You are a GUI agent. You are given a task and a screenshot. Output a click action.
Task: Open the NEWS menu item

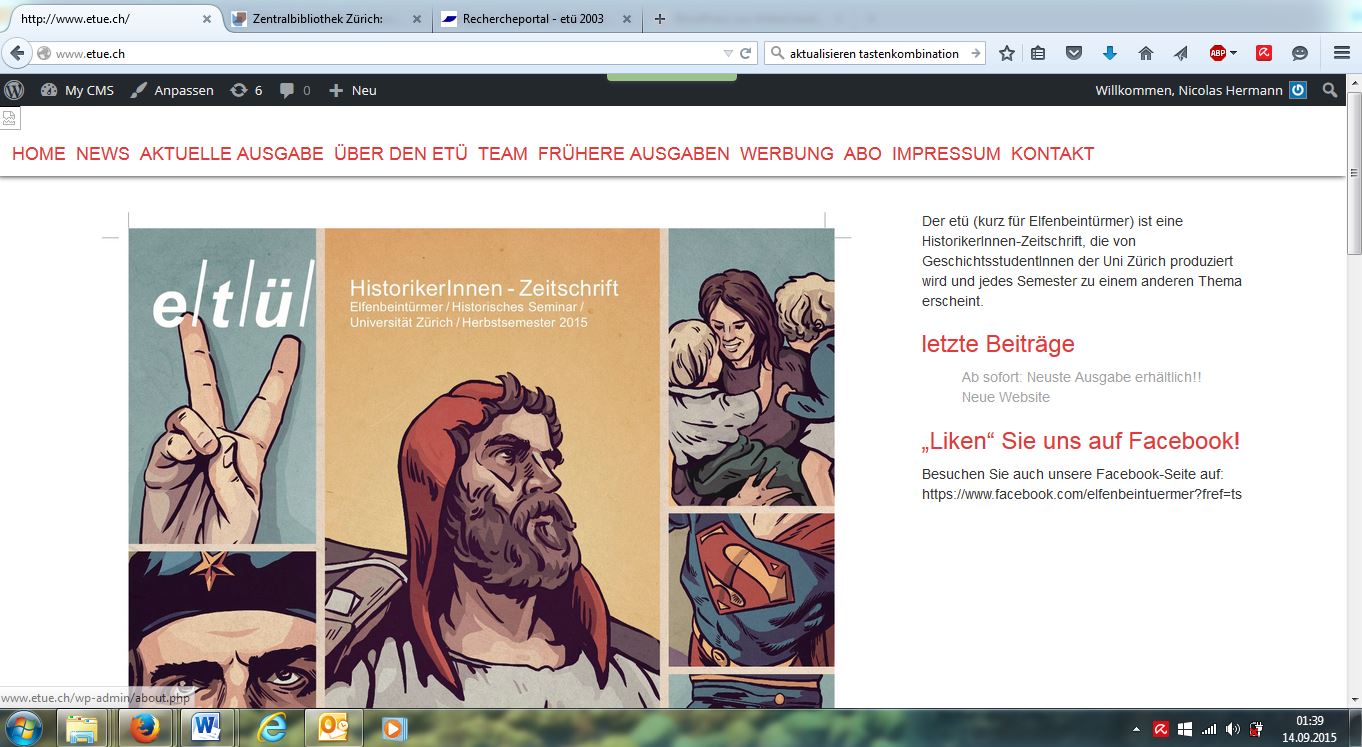103,154
